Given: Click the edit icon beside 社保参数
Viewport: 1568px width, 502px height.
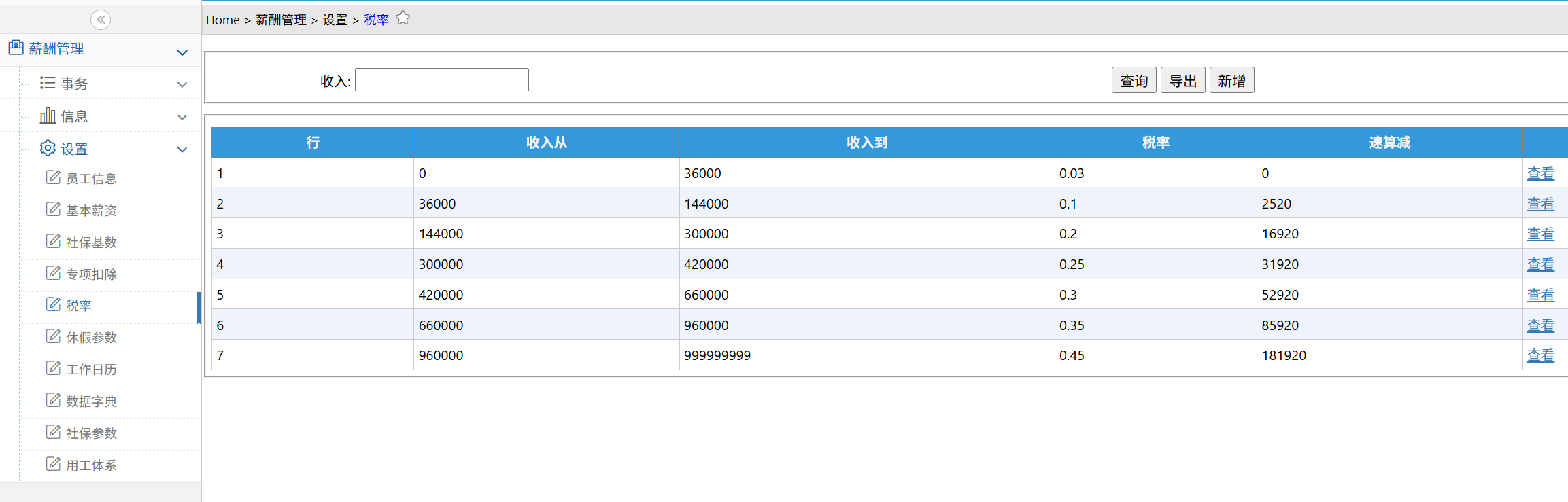Looking at the screenshot, I should [x=53, y=432].
